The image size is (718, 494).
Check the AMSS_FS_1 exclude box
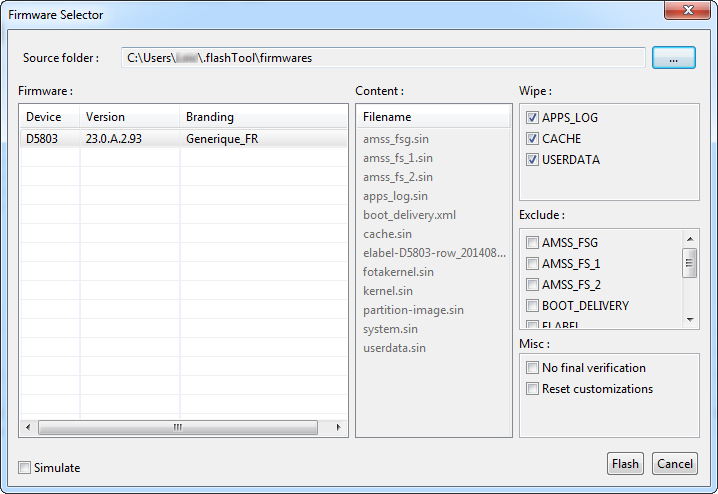(x=533, y=264)
